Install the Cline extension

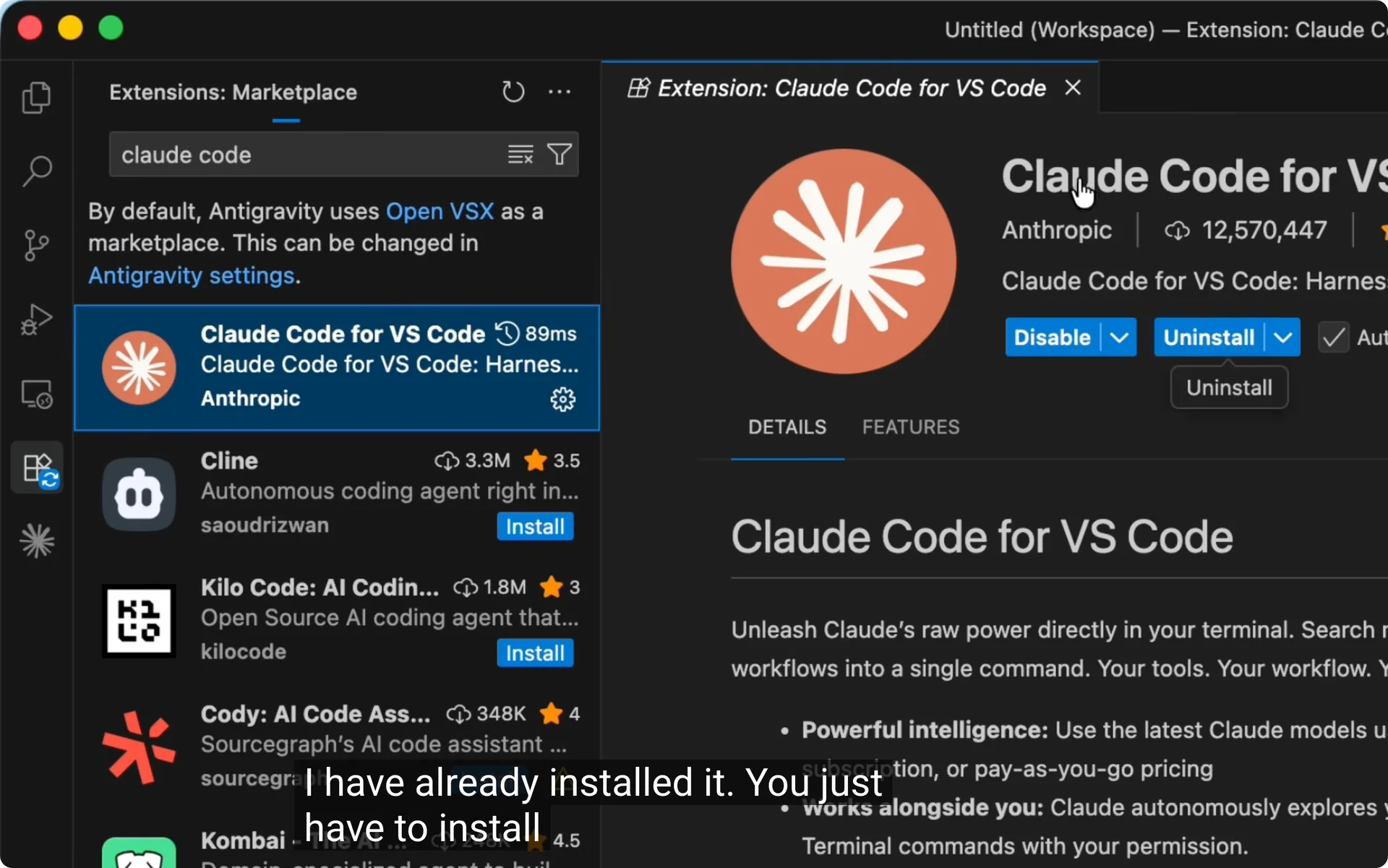click(x=535, y=527)
